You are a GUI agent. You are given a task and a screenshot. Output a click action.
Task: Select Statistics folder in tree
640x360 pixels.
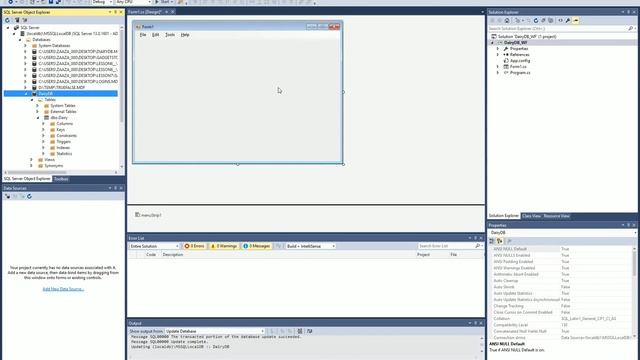pyautogui.click(x=64, y=153)
